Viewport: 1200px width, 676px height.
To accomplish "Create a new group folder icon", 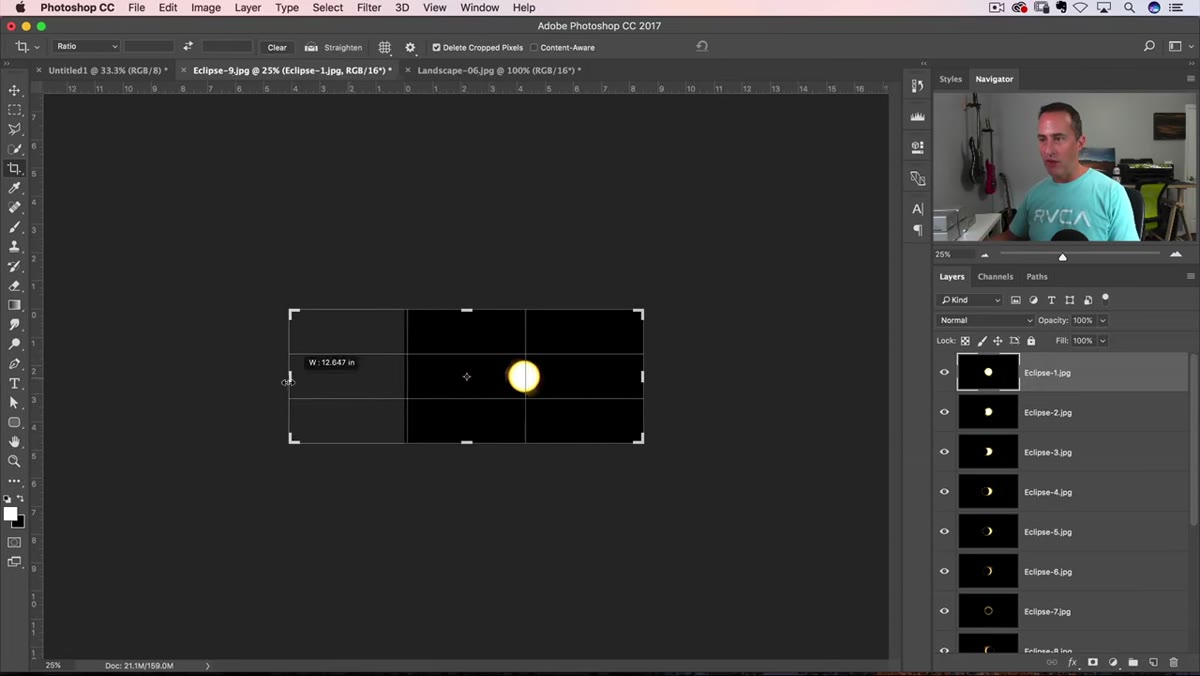I will tap(1133, 662).
